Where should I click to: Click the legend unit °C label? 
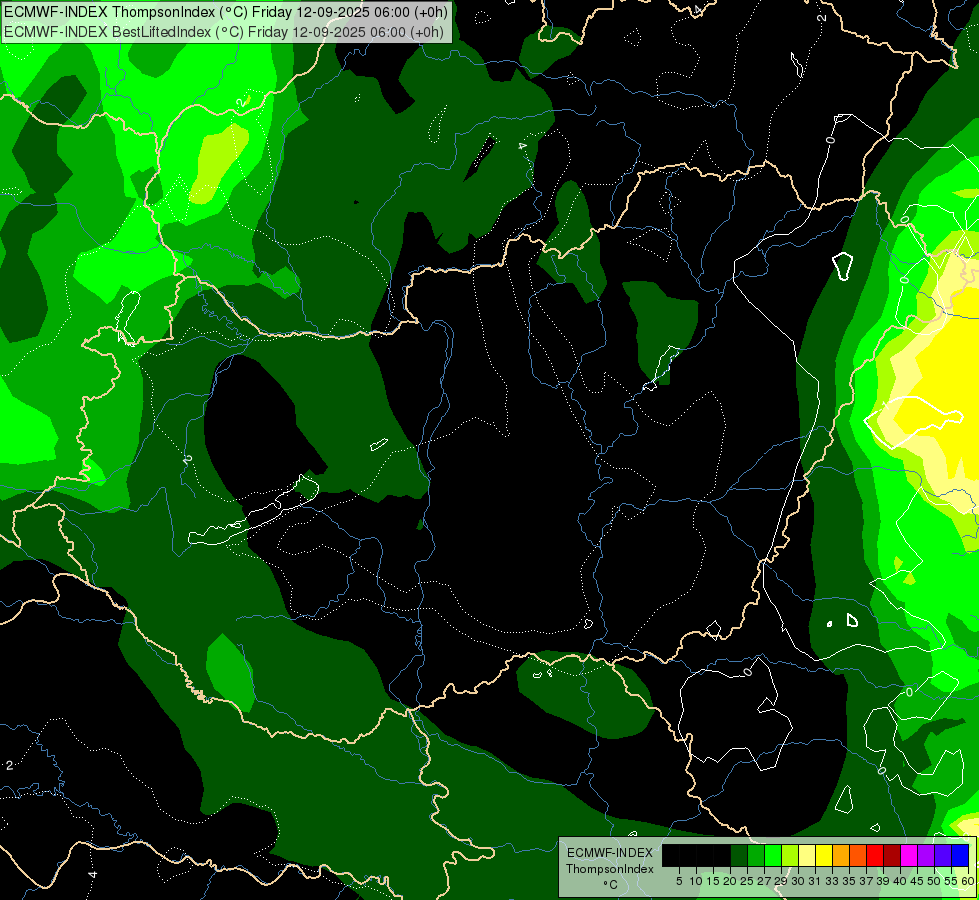coord(610,885)
